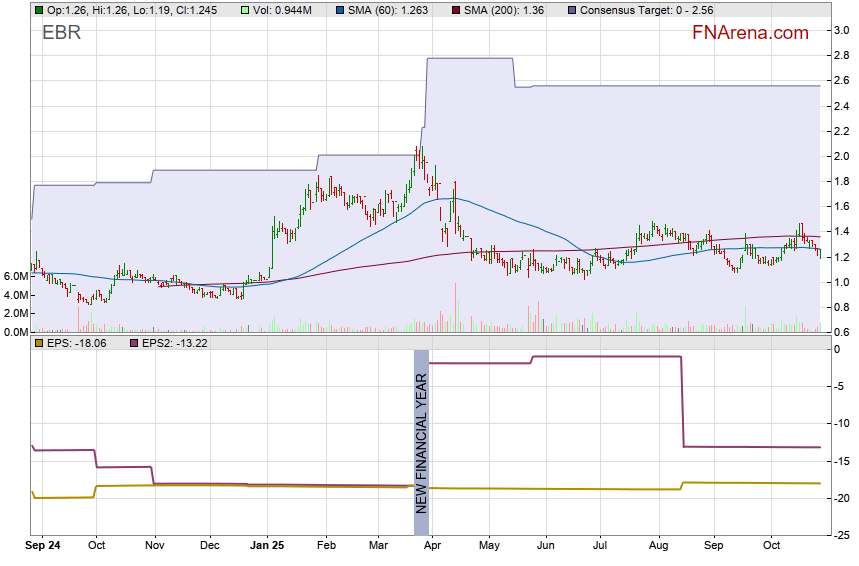Click the 3.0 price axis label
This screenshot has width=859, height=566.
pyautogui.click(x=842, y=31)
